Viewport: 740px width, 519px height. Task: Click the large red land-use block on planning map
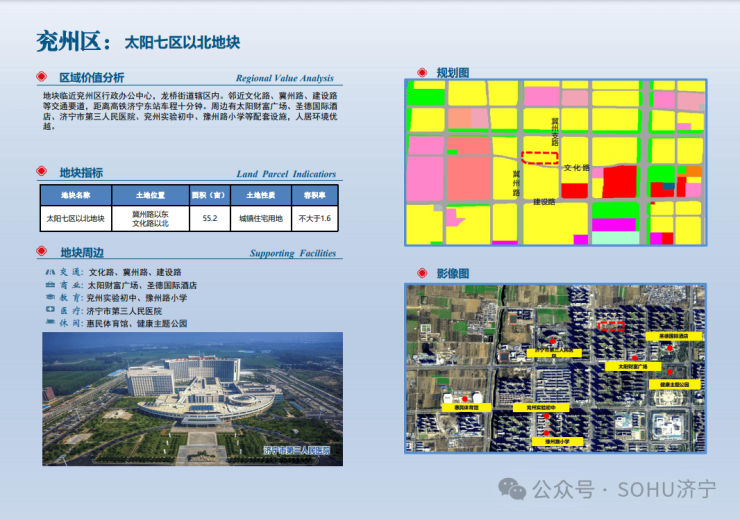click(619, 182)
